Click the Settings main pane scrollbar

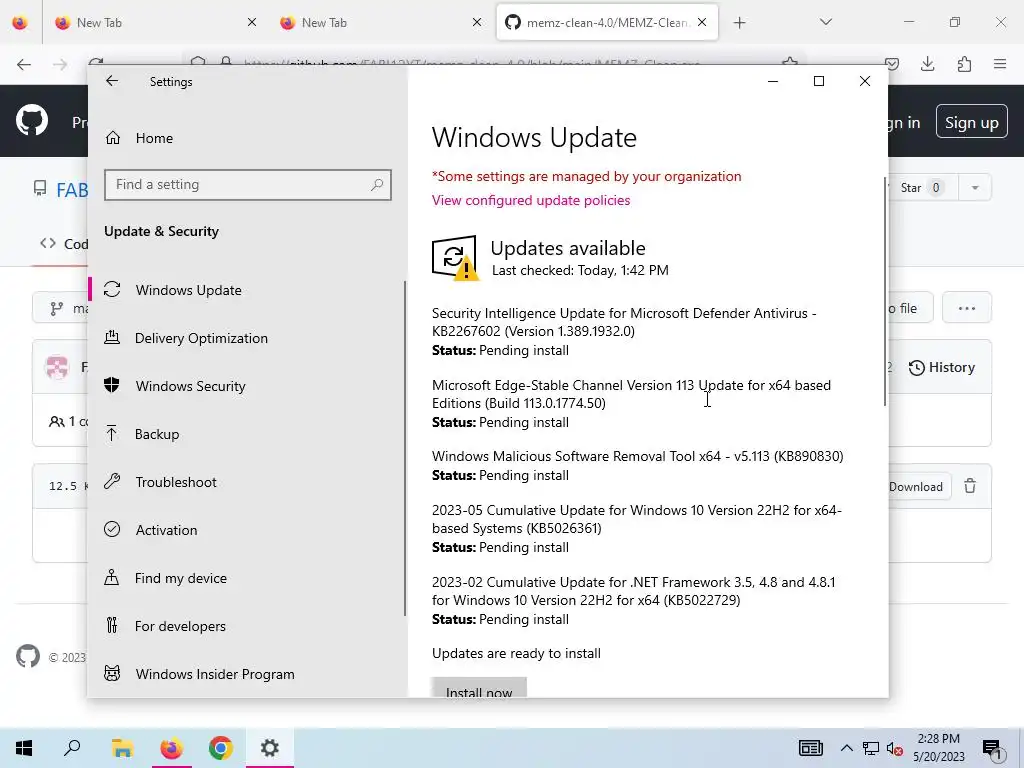point(885,291)
